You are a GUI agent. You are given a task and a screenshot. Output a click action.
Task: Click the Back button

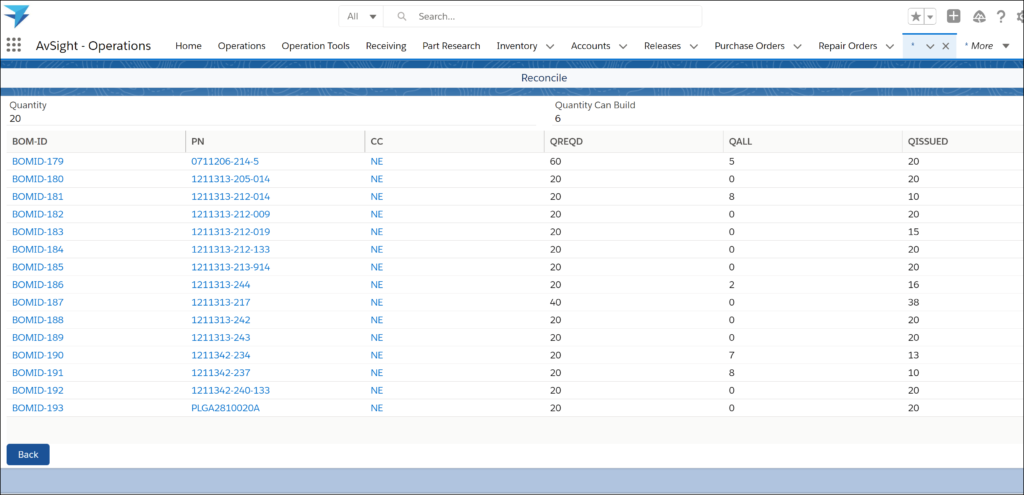click(x=28, y=455)
